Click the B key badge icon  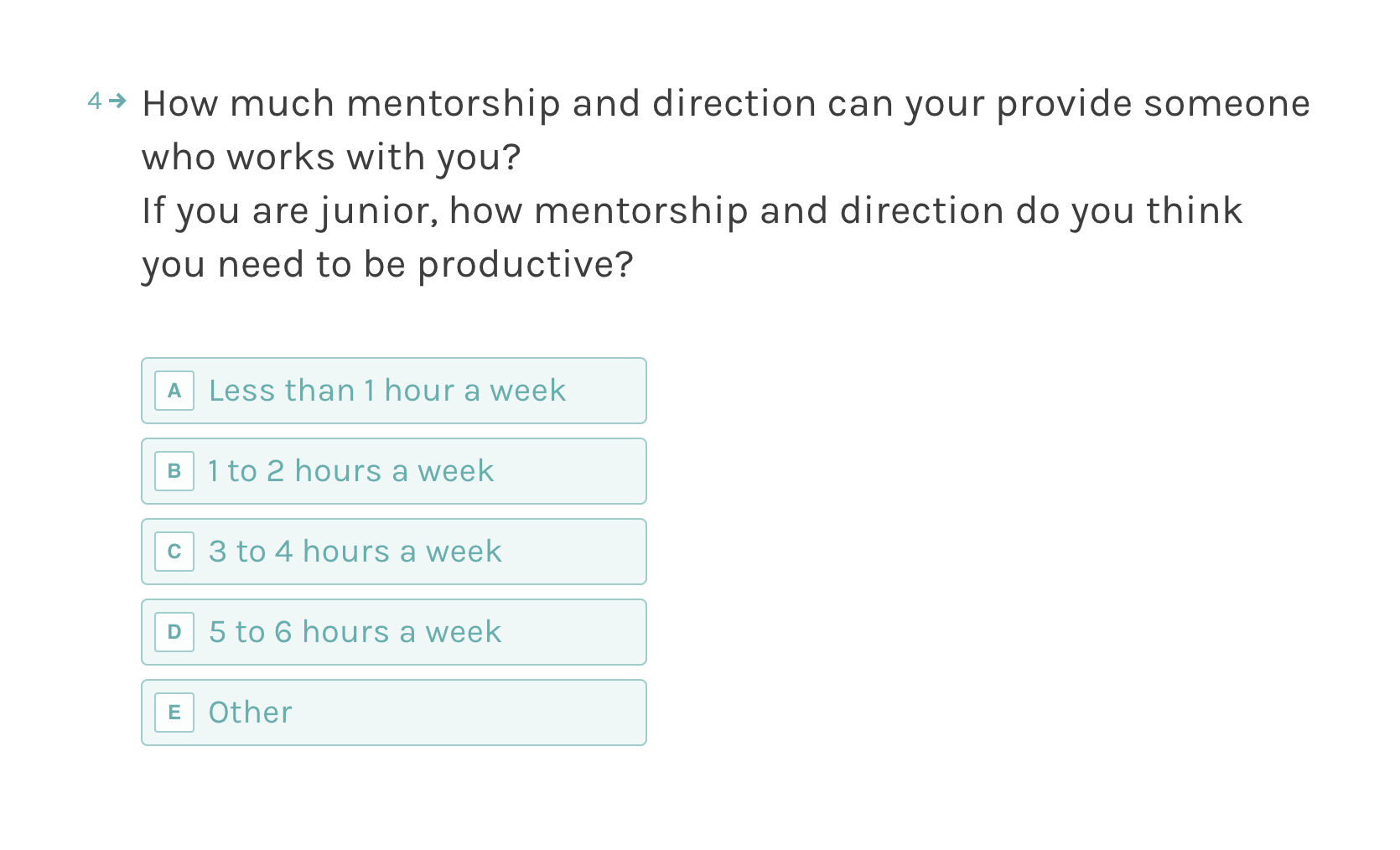tap(174, 471)
